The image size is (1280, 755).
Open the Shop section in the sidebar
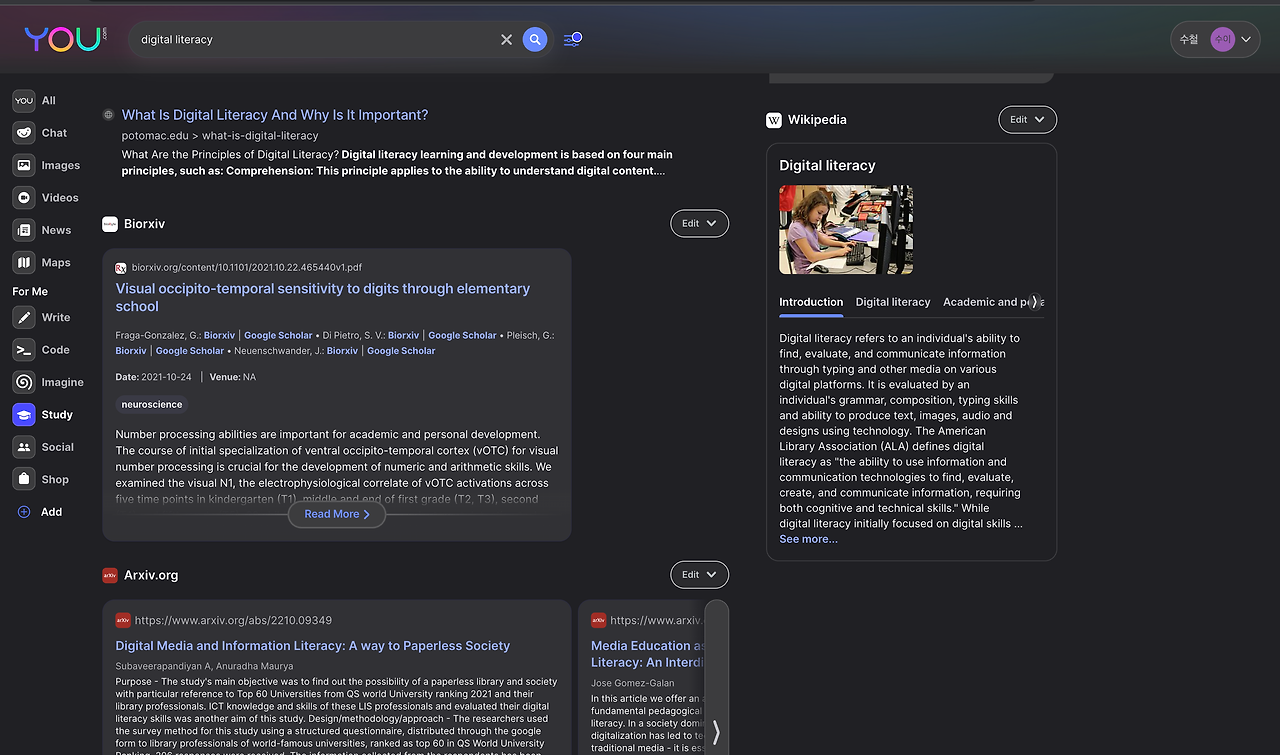point(41,480)
